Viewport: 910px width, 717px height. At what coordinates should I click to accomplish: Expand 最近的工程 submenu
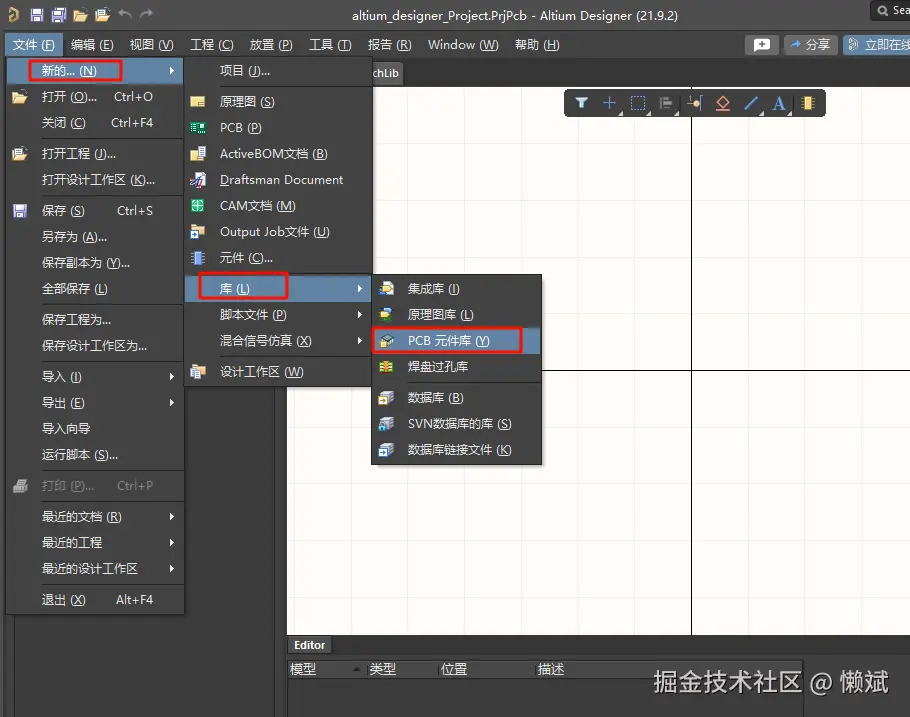click(x=95, y=543)
